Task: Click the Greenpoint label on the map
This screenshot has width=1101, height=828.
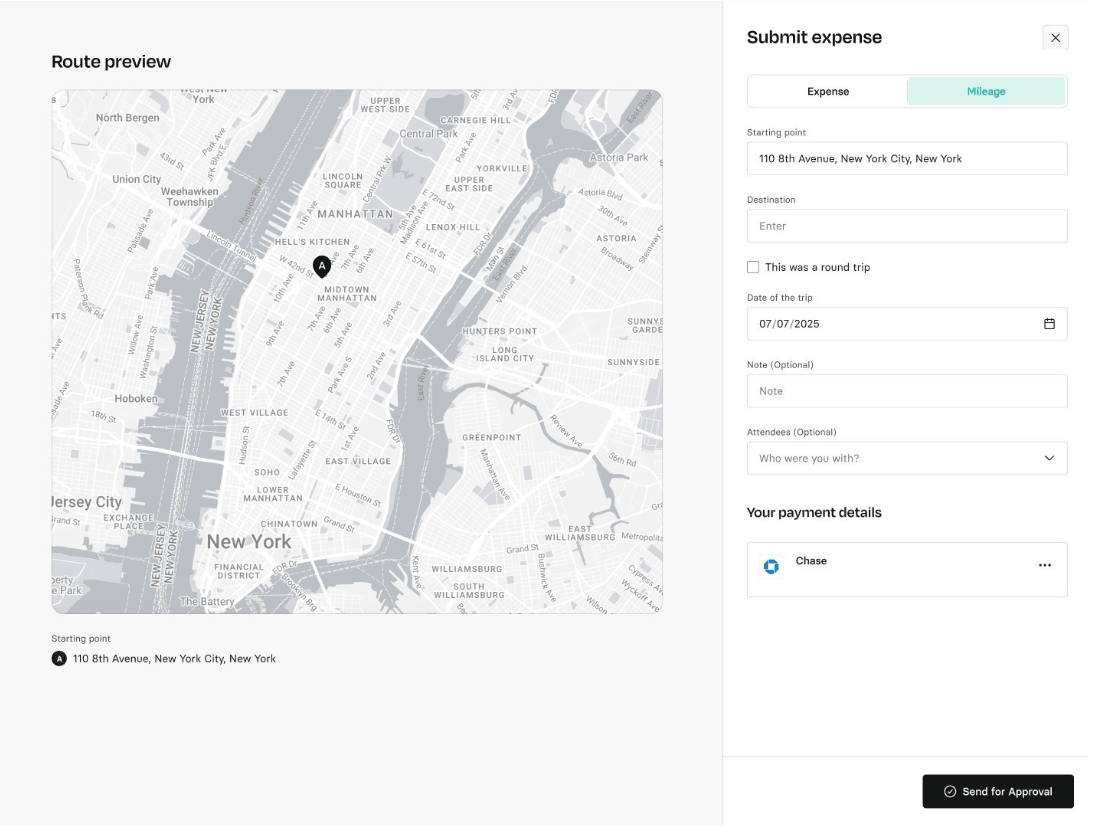Action: click(x=491, y=437)
